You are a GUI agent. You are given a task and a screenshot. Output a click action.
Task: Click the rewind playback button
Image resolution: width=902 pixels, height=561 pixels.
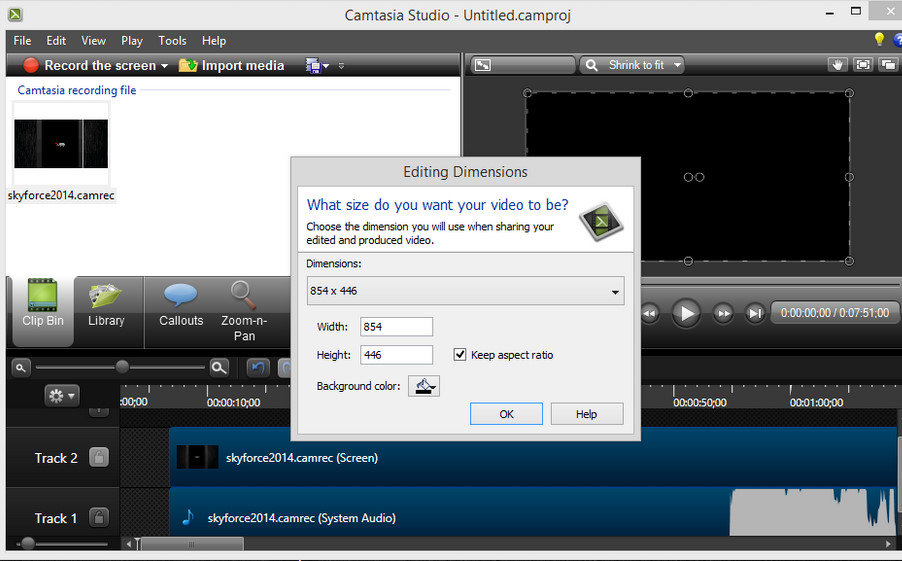tap(650, 314)
